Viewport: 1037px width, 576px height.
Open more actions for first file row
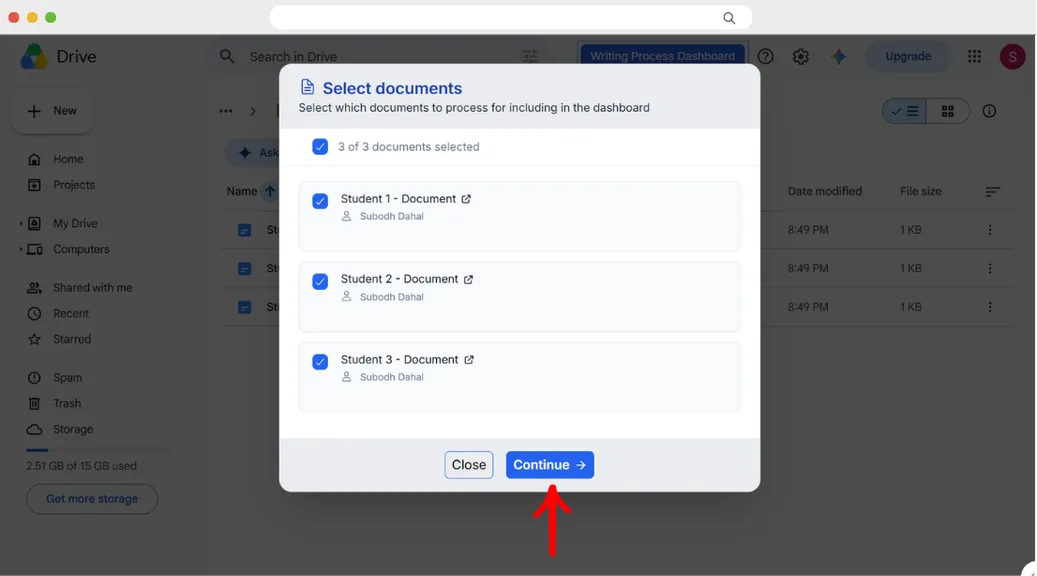click(990, 229)
